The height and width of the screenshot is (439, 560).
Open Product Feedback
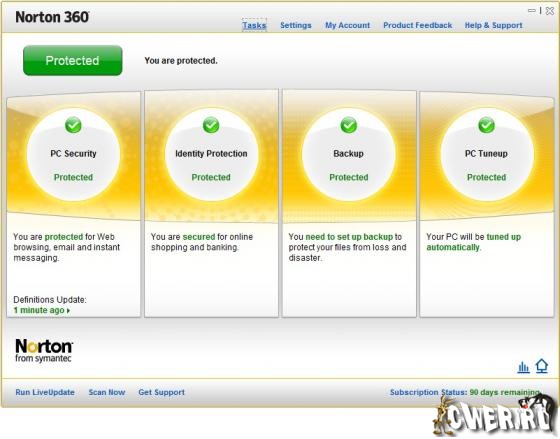coord(418,25)
